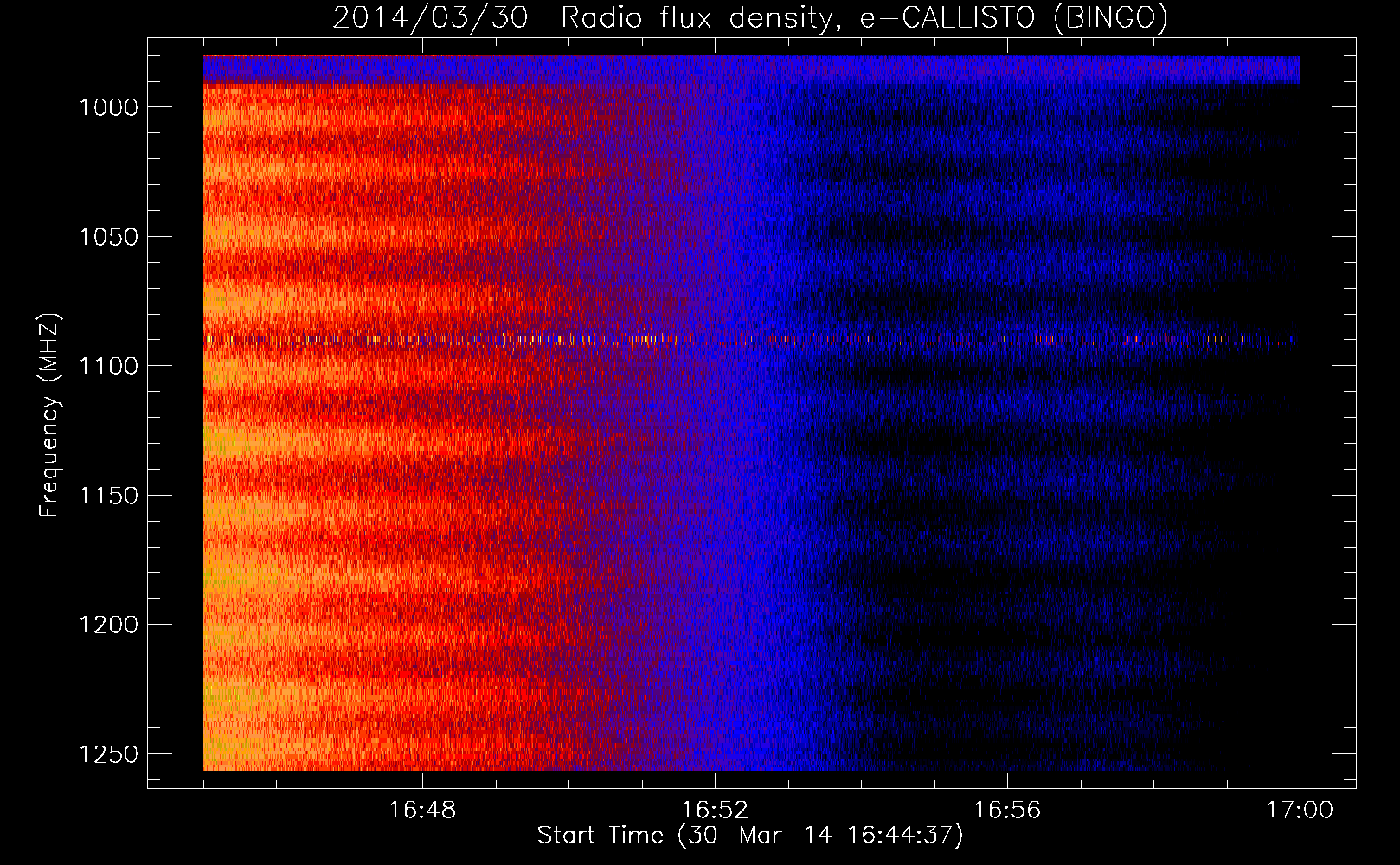Click the blue band above 1000 MHz

[x=751, y=69]
